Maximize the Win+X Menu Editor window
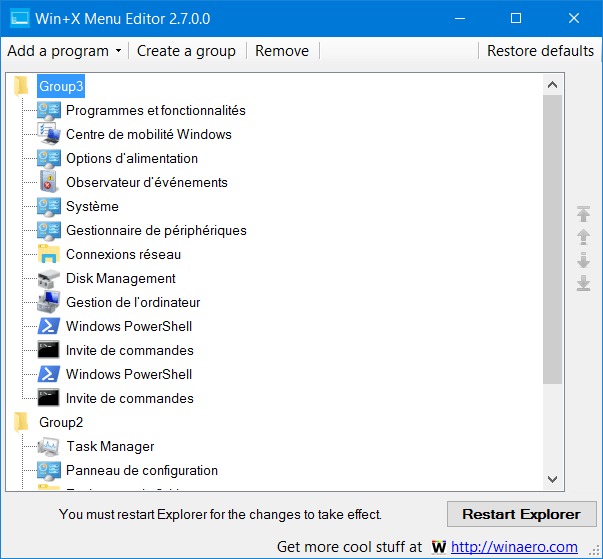Viewport: 603px width, 559px height. (516, 18)
